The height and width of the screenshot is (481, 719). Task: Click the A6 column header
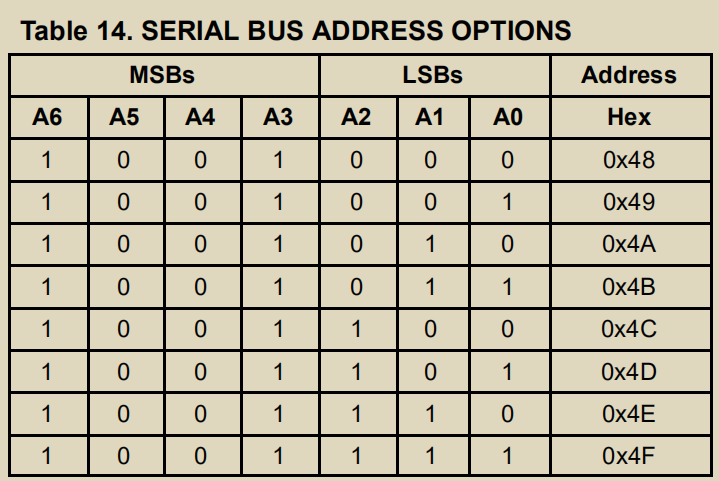tap(49, 117)
